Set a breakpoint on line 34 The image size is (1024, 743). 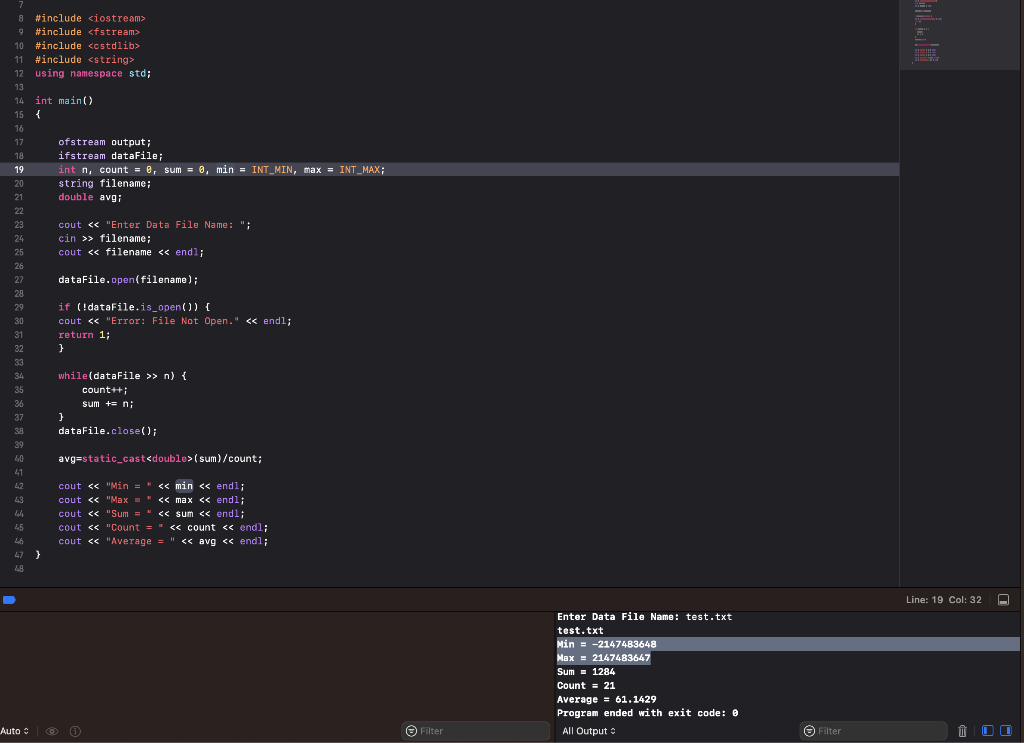pyautogui.click(x=19, y=375)
